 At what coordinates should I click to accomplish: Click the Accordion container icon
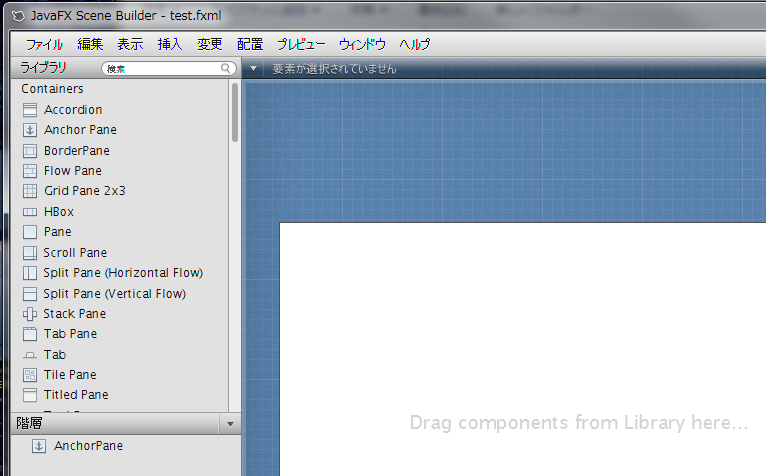click(x=30, y=110)
